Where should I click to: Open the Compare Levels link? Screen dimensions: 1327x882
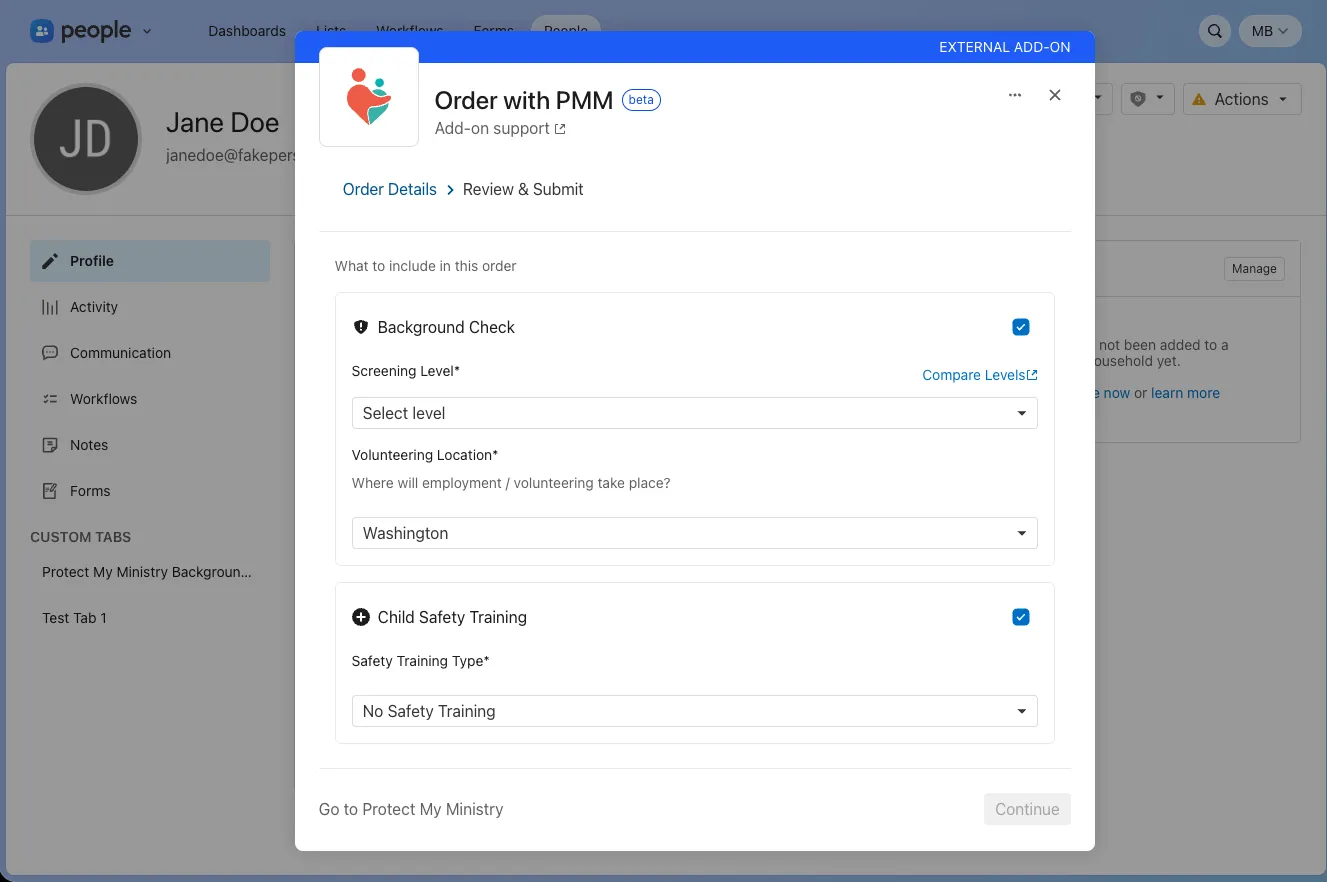978,375
